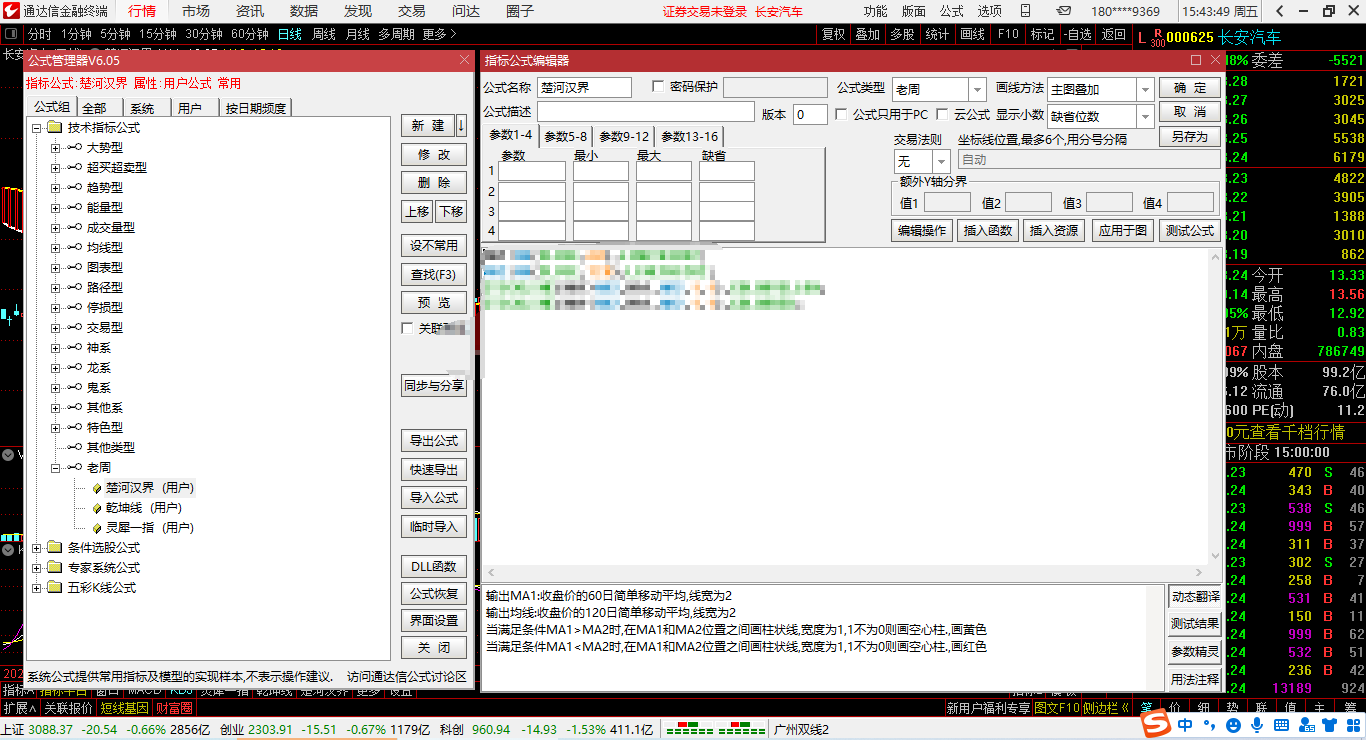Click the first row 参数 name field
Viewport: 1366px width, 740px height.
pos(533,171)
